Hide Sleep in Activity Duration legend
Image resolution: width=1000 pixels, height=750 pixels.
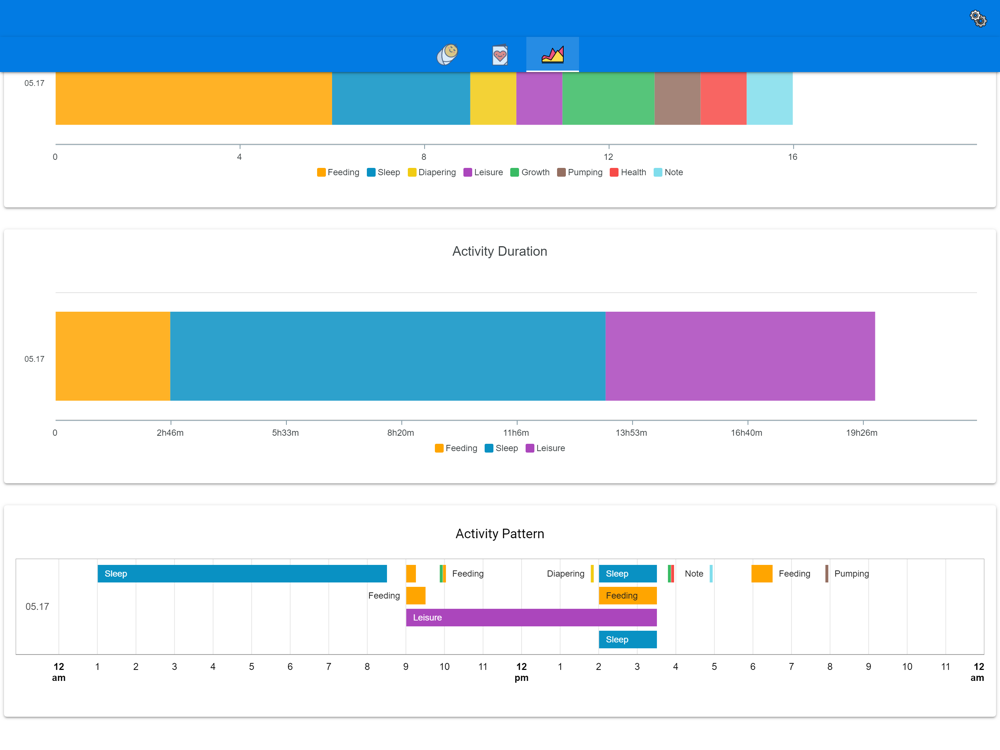pos(501,449)
